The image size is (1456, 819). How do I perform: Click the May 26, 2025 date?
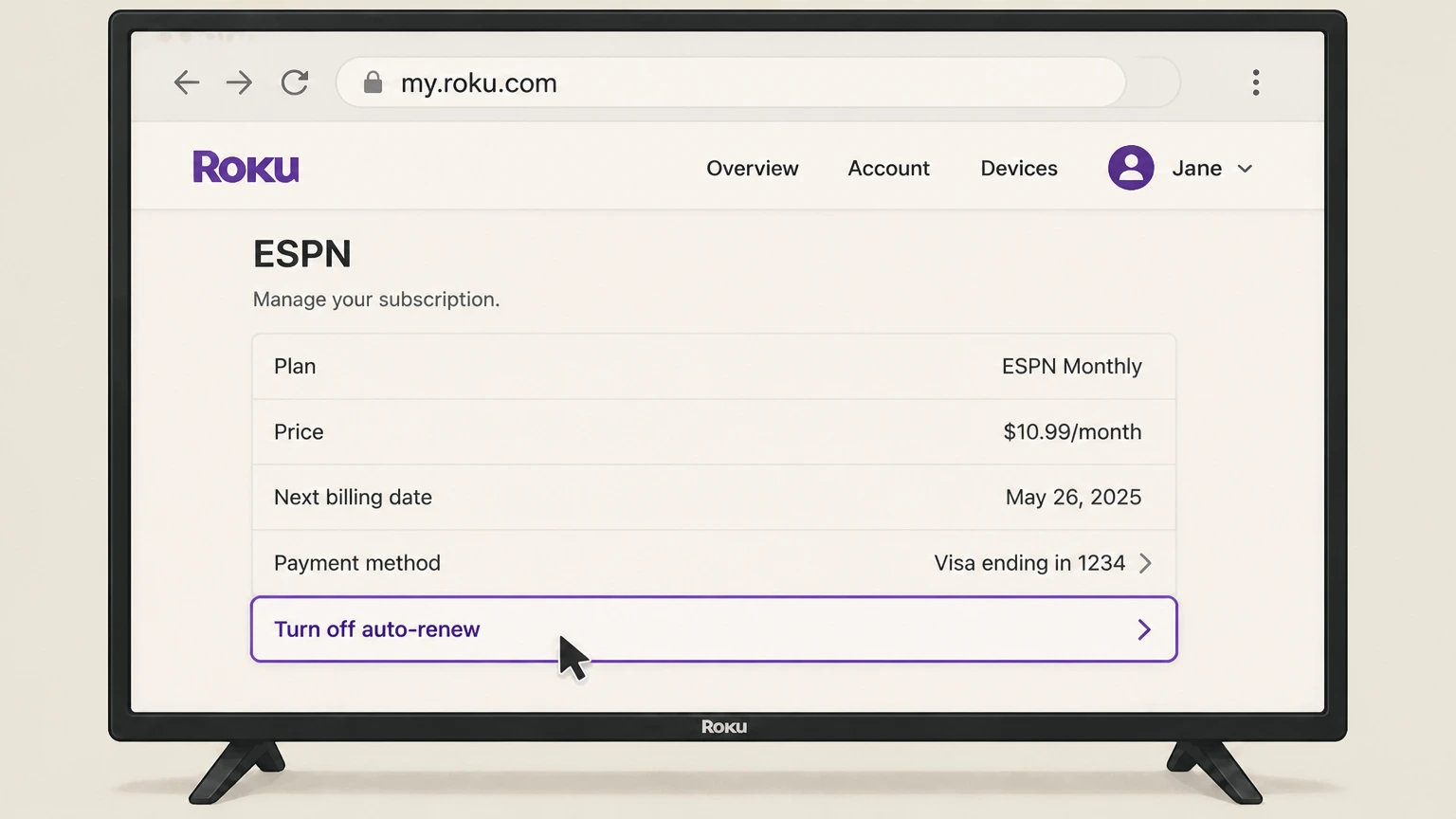point(1073,497)
